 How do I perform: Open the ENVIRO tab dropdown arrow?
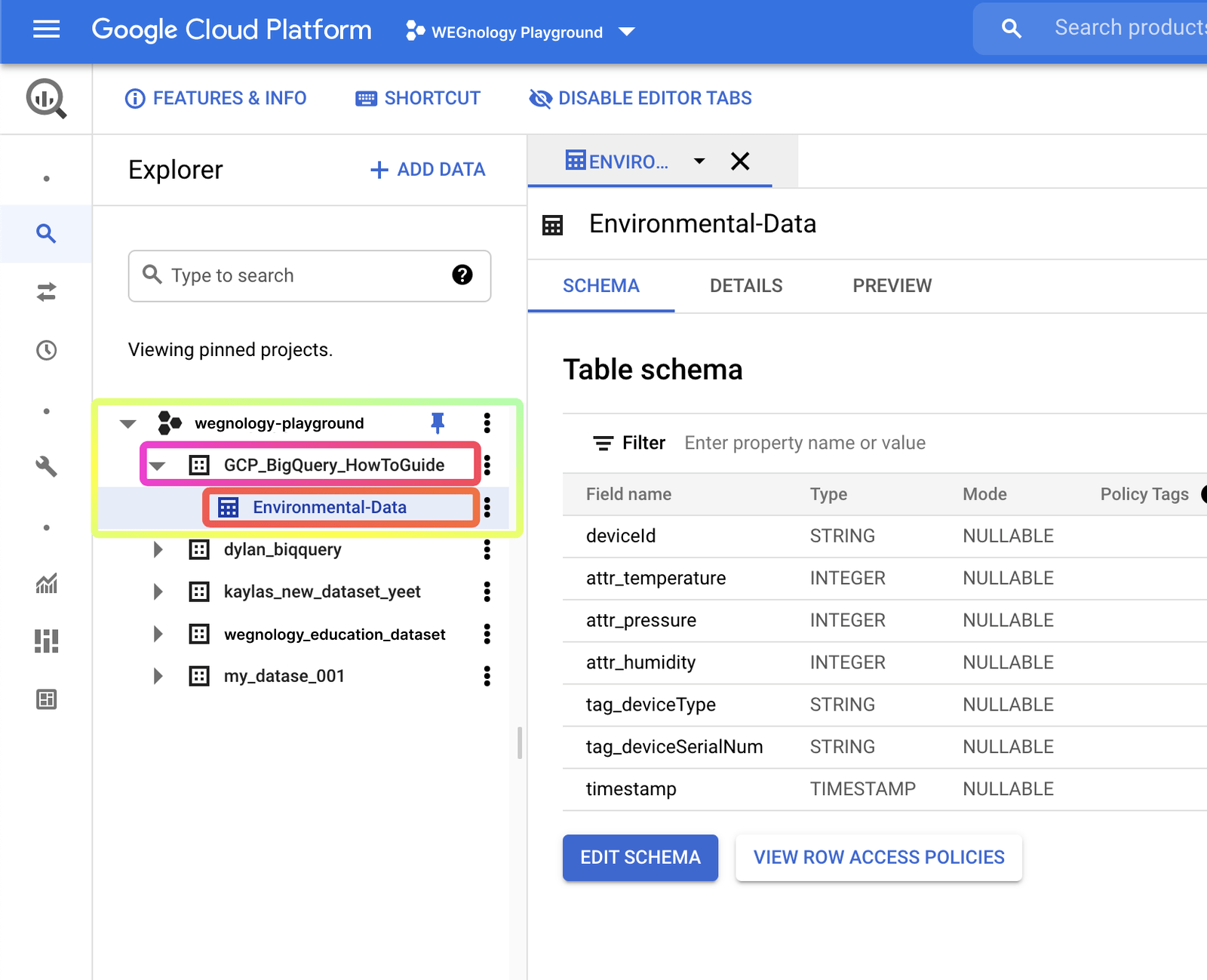(699, 161)
